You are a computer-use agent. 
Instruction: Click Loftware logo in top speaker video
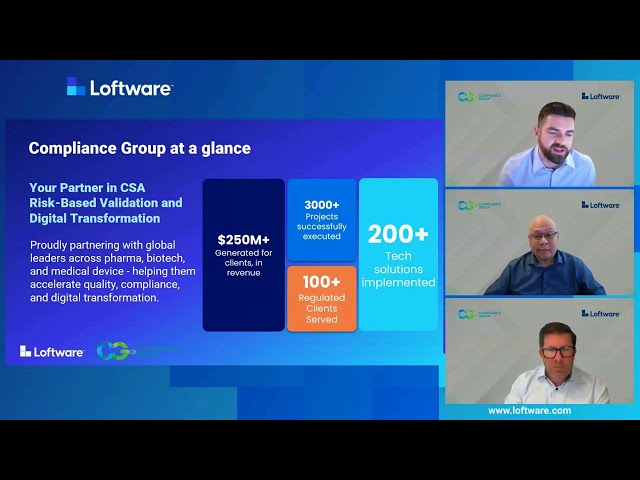click(600, 96)
